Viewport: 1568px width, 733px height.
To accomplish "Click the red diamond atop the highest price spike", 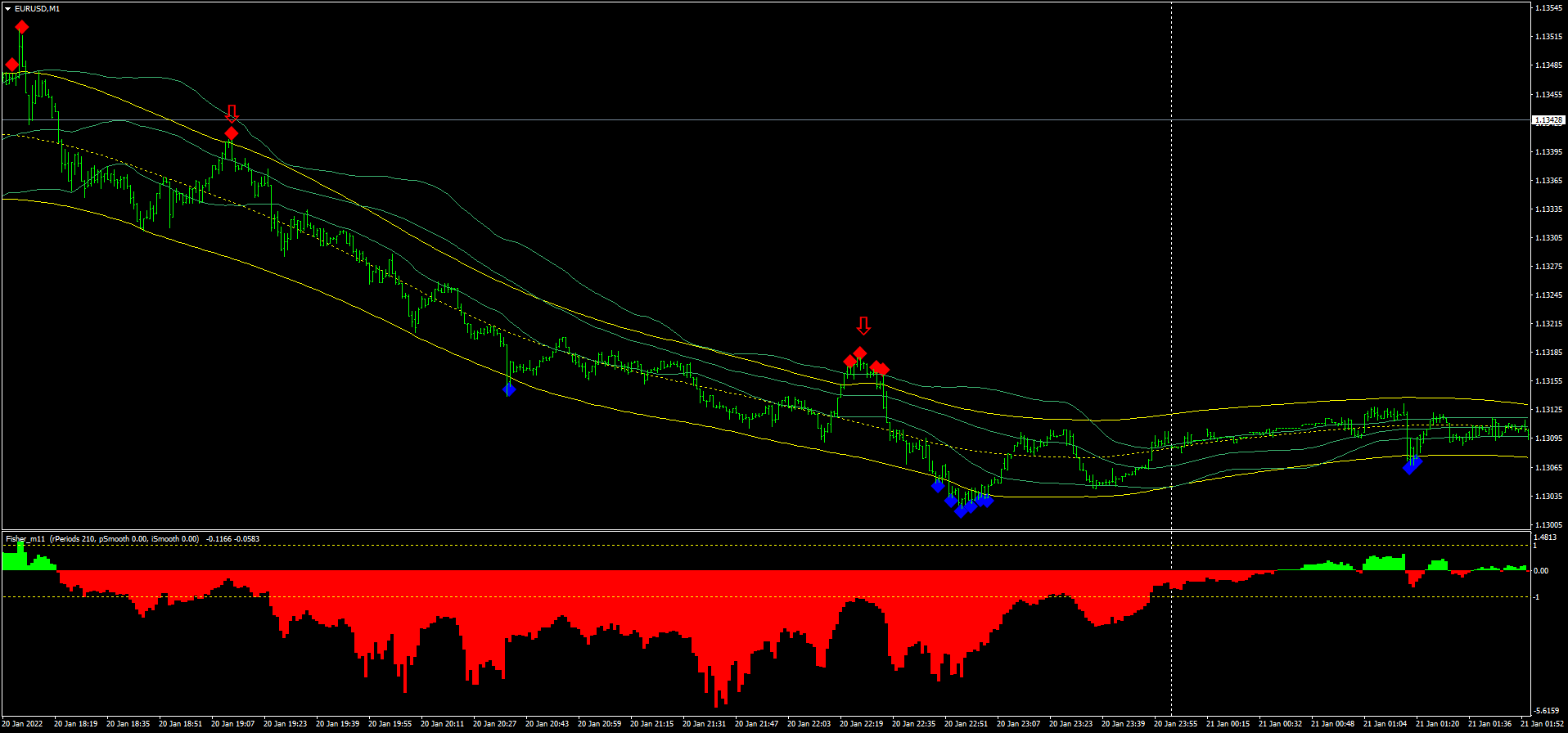I will click(22, 27).
